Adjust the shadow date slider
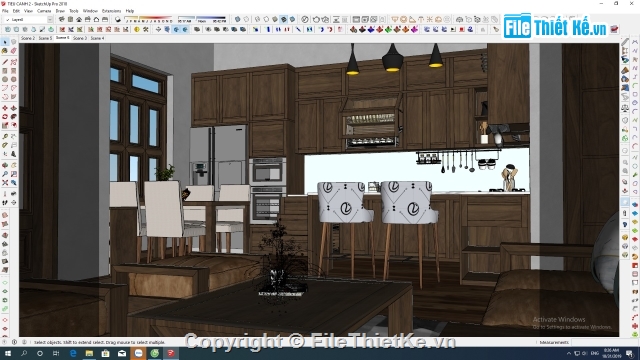This screenshot has width=640, height=360. pos(149,19)
